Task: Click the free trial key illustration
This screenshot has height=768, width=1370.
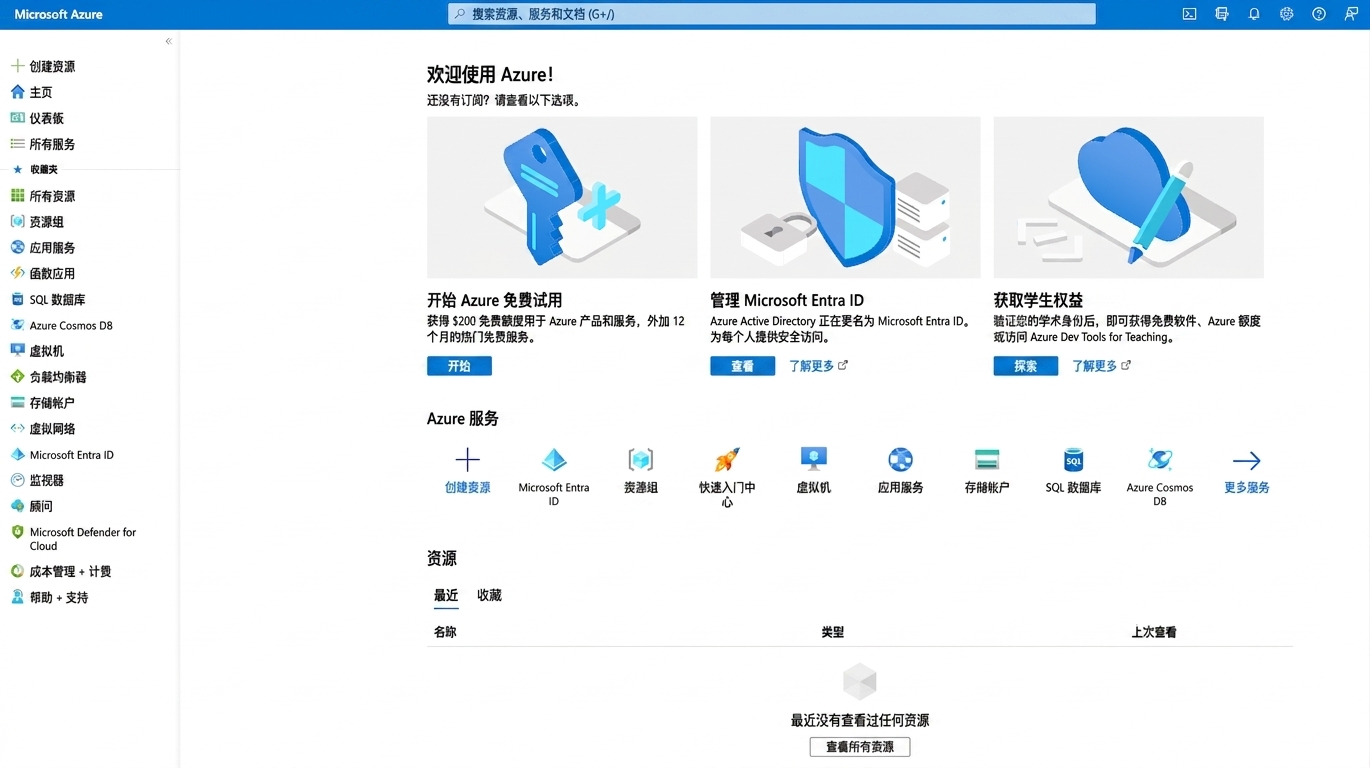Action: tap(562, 197)
